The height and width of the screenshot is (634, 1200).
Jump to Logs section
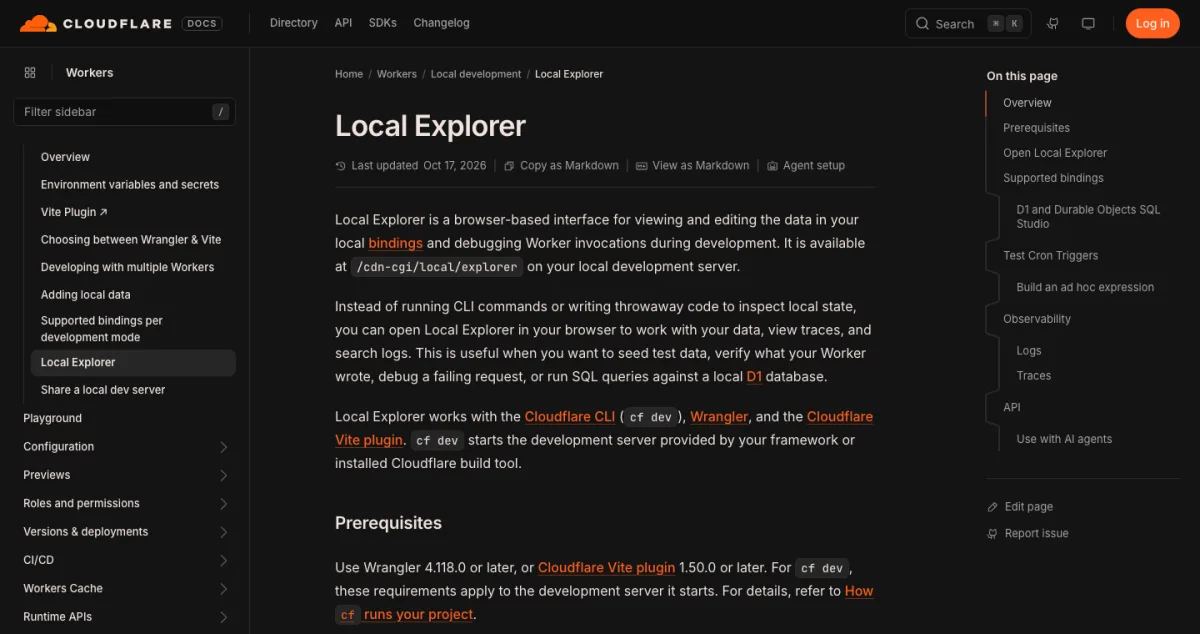[1029, 351]
